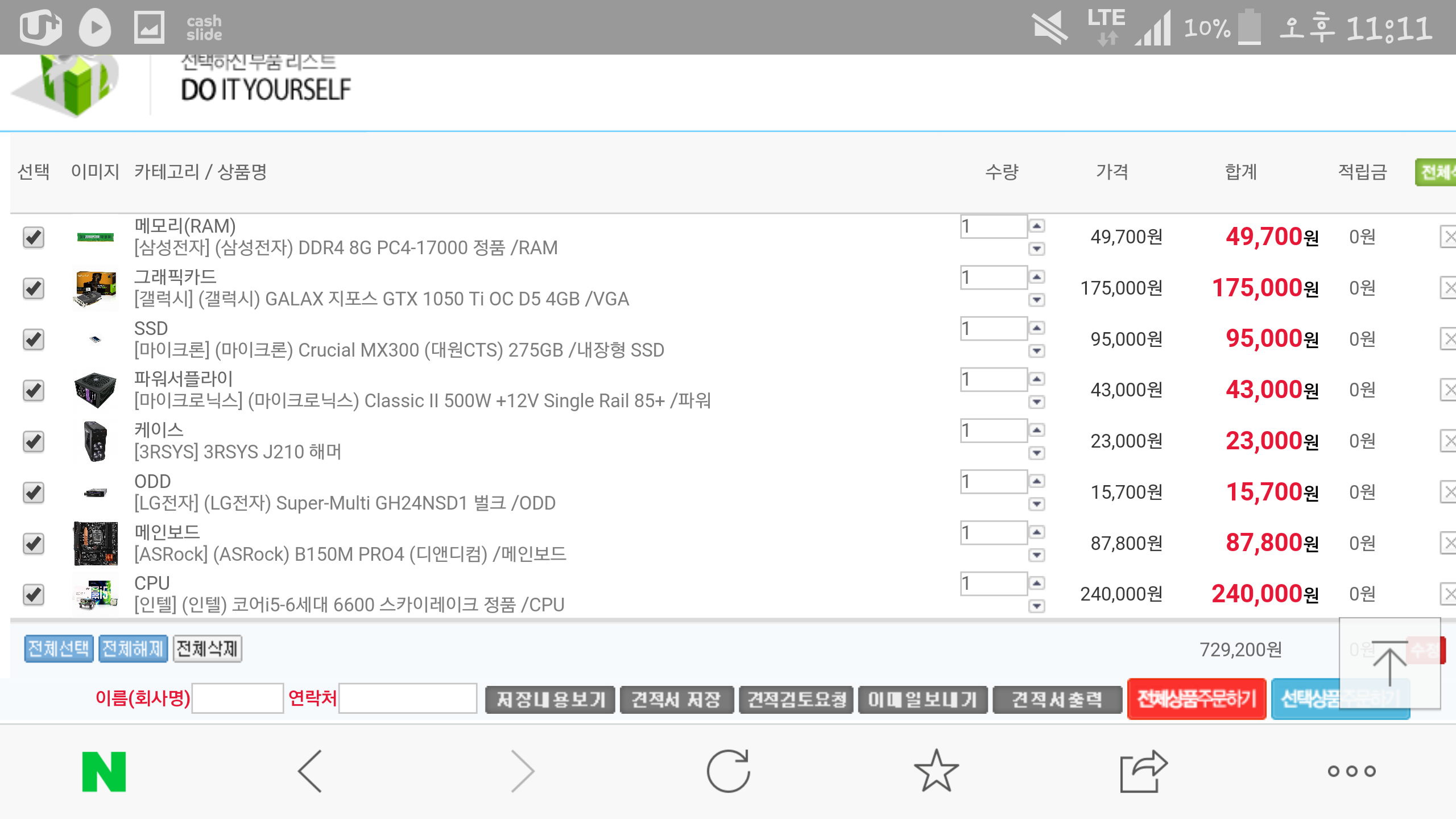Image resolution: width=1456 pixels, height=819 pixels.
Task: Open the three-dot more menu
Action: pos(1351,771)
